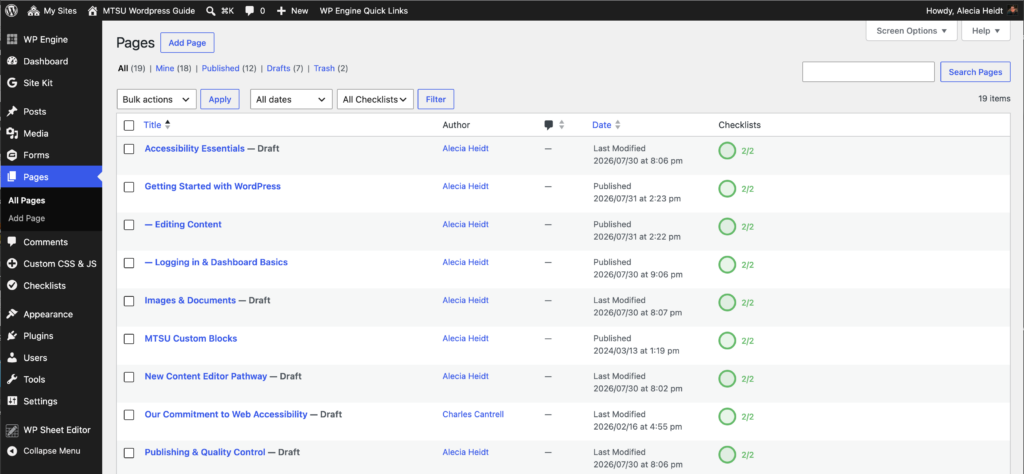Toggle the select-all checkbox in table header
The height and width of the screenshot is (474, 1024).
(x=129, y=125)
